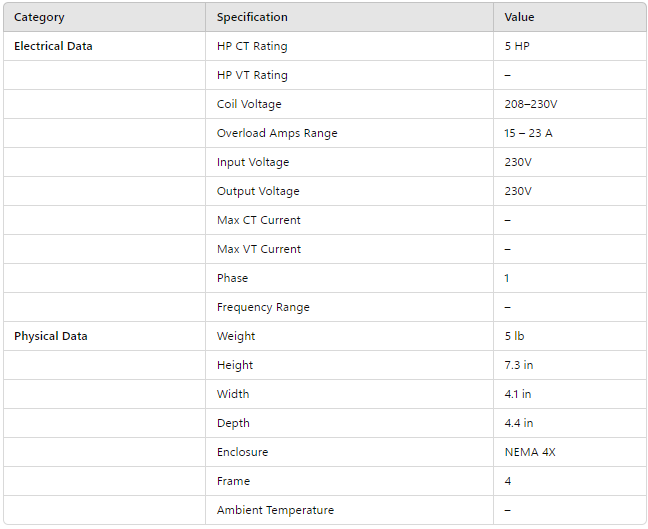Select the NEMA 4X enclosure value
This screenshot has width=648, height=529.
[x=530, y=452]
